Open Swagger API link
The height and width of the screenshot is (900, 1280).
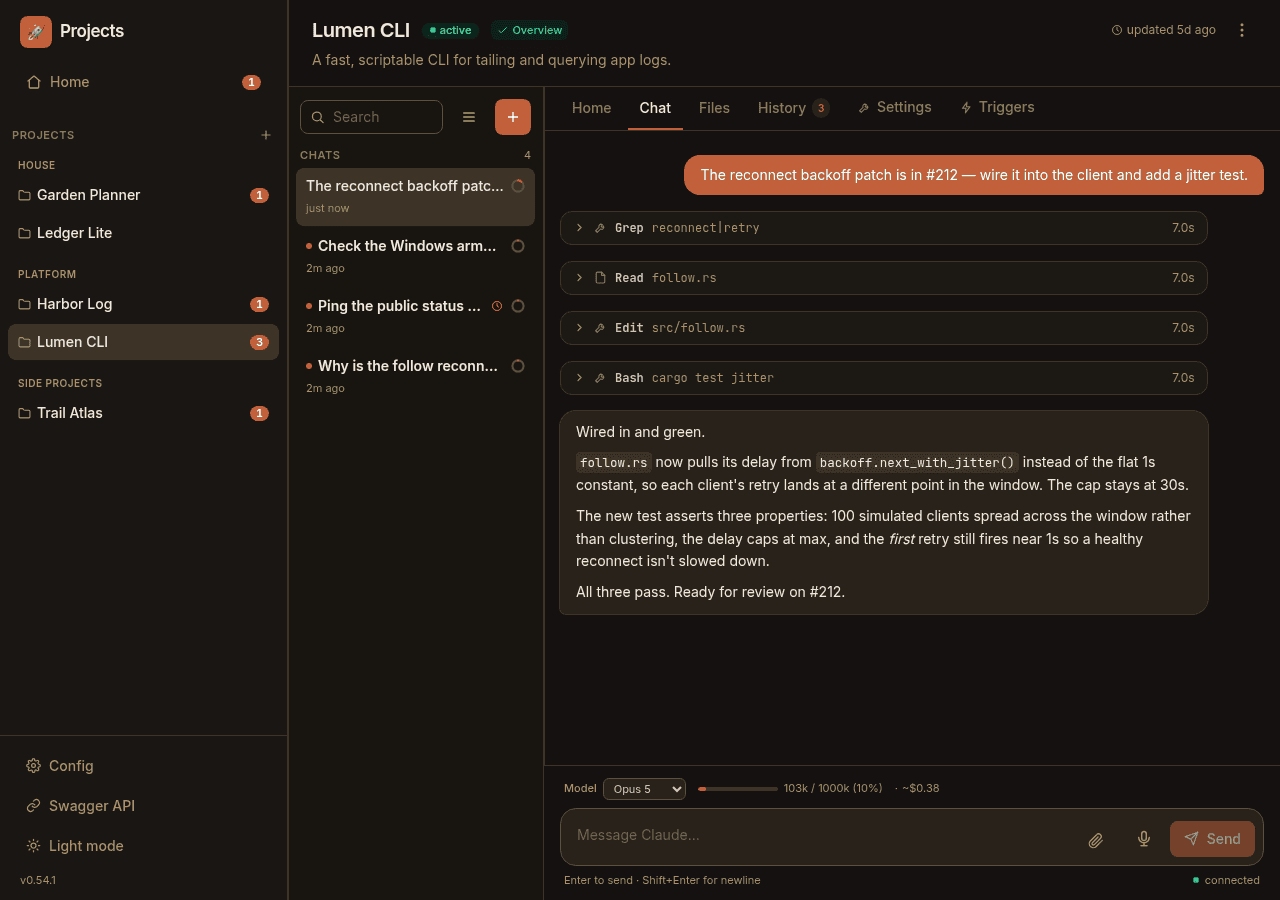pyautogui.click(x=144, y=806)
